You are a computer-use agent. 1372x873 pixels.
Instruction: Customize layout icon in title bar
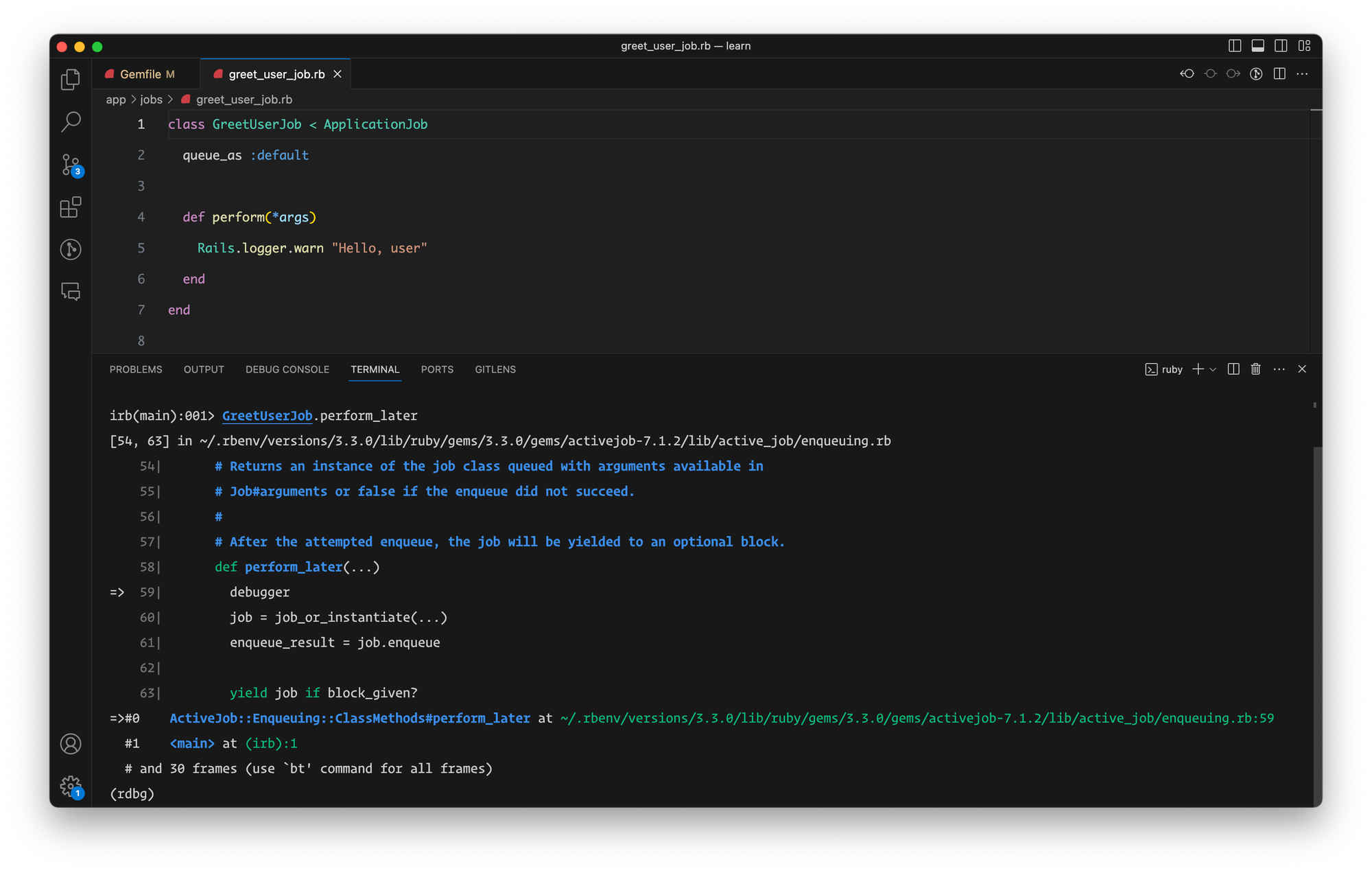pos(1304,46)
